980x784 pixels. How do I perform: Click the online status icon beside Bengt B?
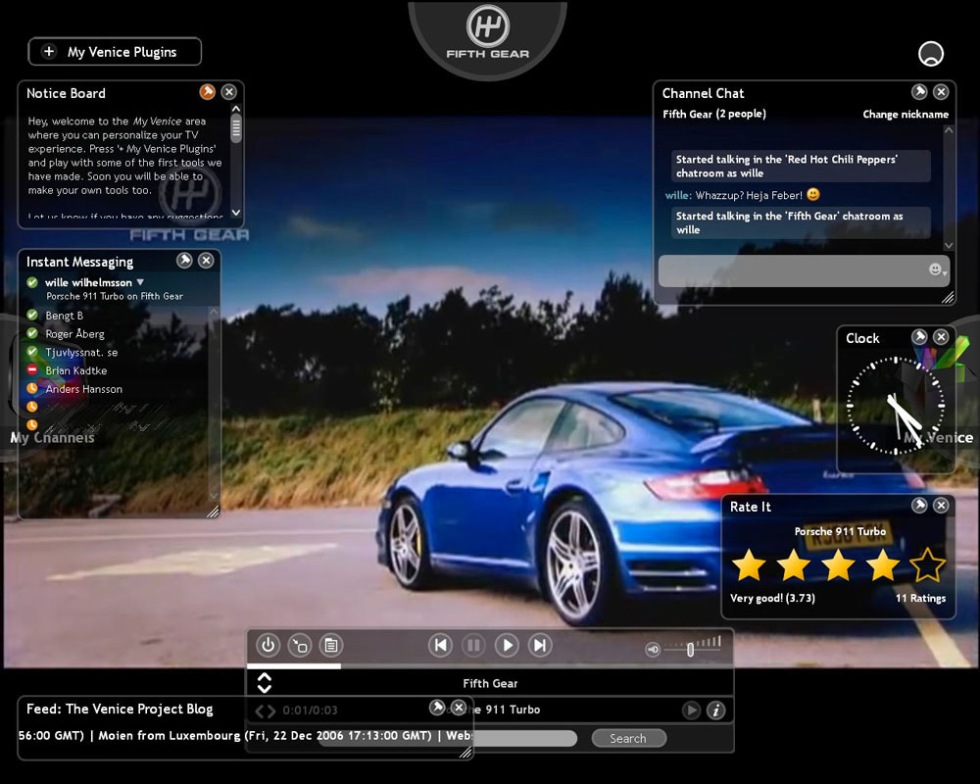(32, 315)
